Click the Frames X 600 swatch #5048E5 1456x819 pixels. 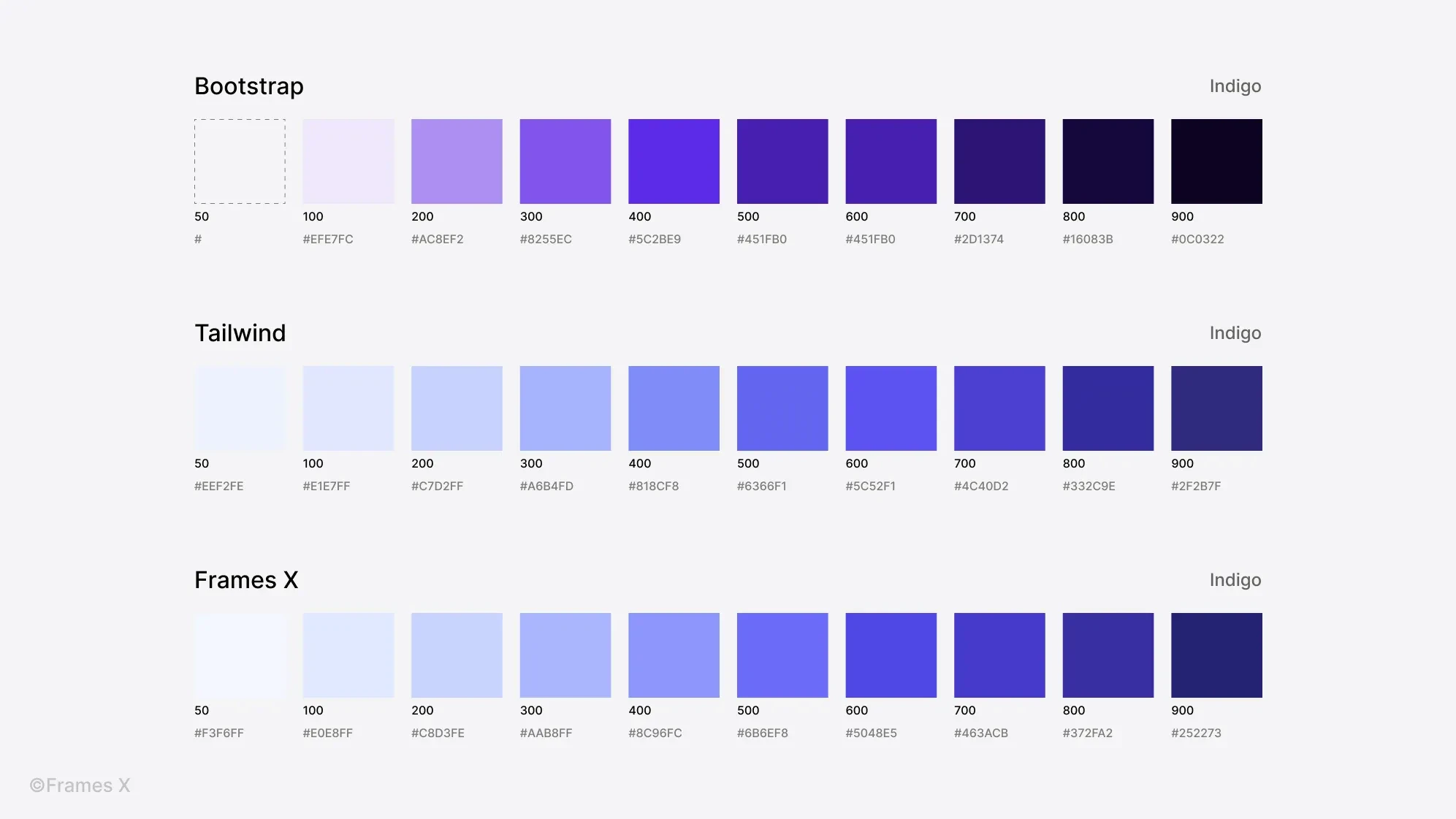click(891, 655)
